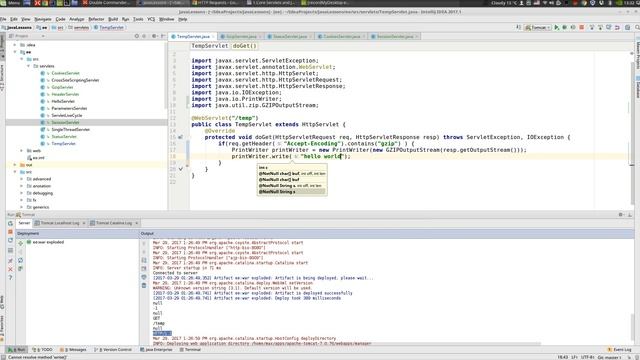
Task: Open Menu button in OS top panel
Action: [x=11, y=3]
